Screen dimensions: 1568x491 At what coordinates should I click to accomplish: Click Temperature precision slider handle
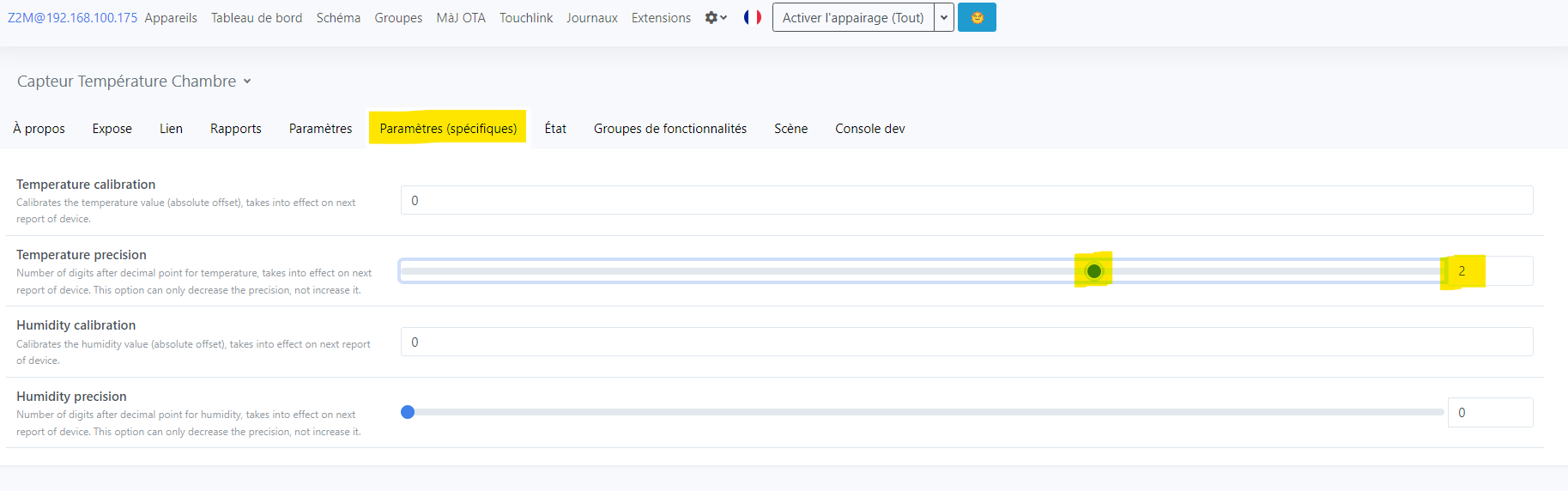pos(1094,271)
